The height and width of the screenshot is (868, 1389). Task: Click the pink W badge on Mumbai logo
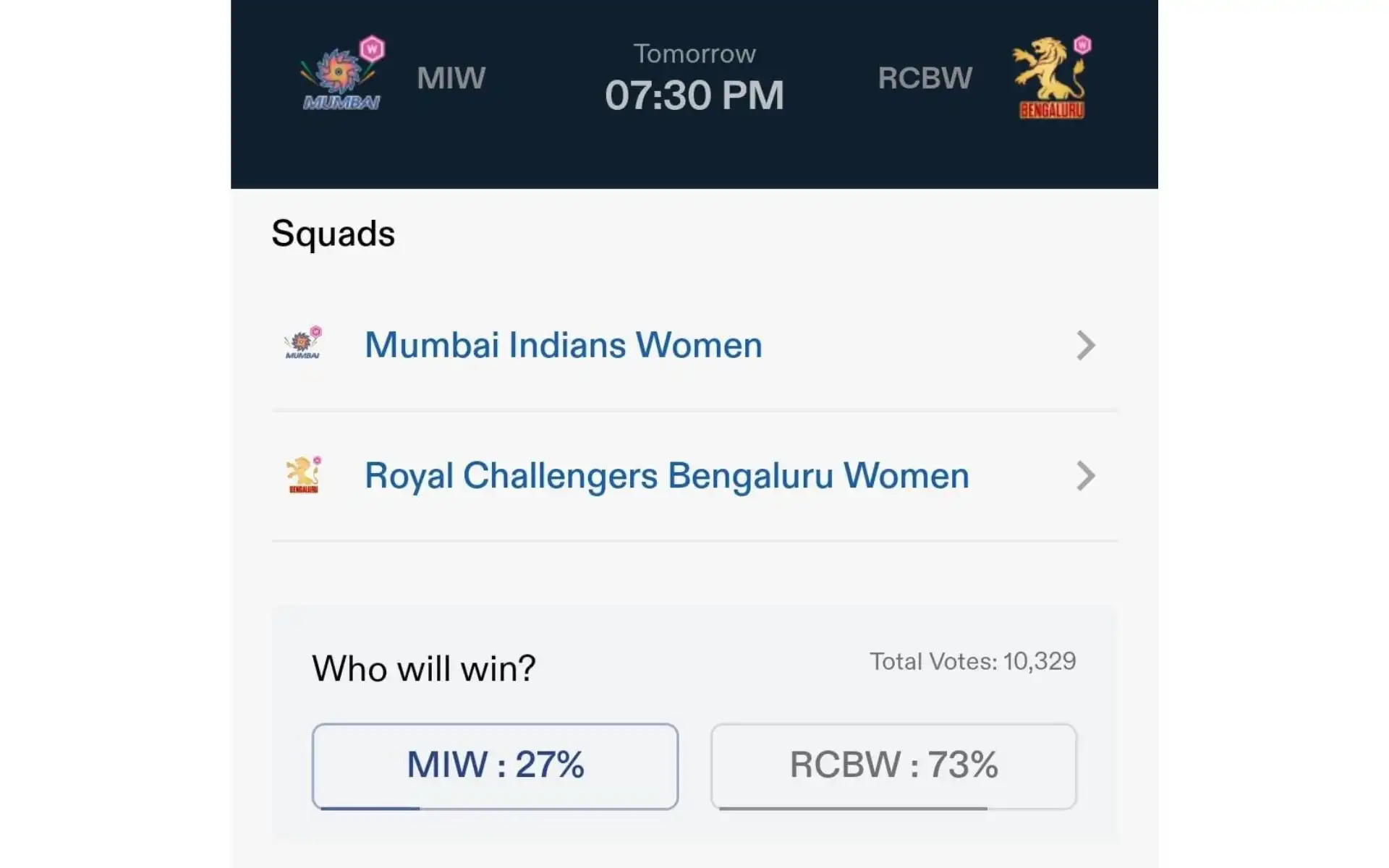tap(373, 49)
